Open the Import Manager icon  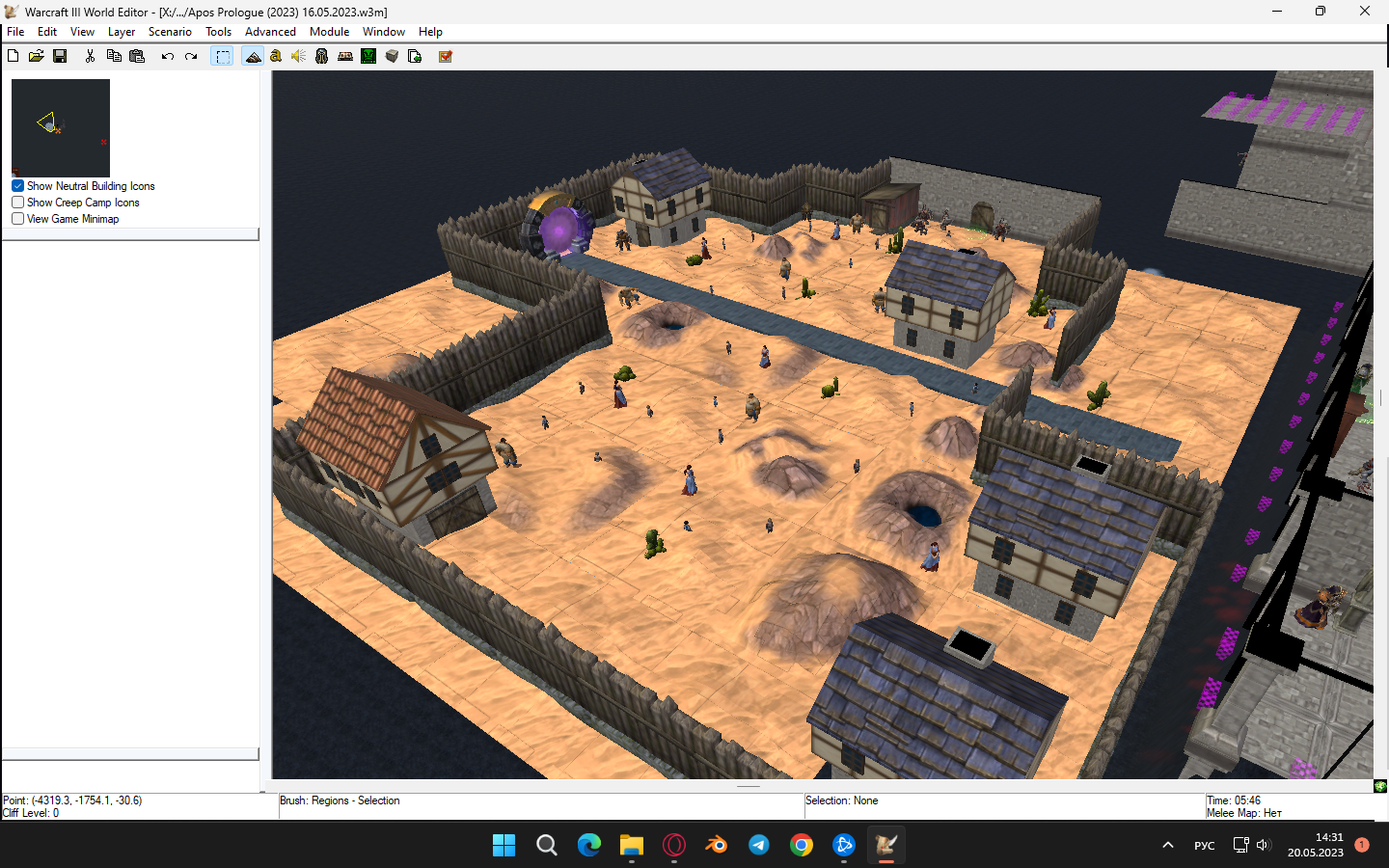tap(415, 56)
